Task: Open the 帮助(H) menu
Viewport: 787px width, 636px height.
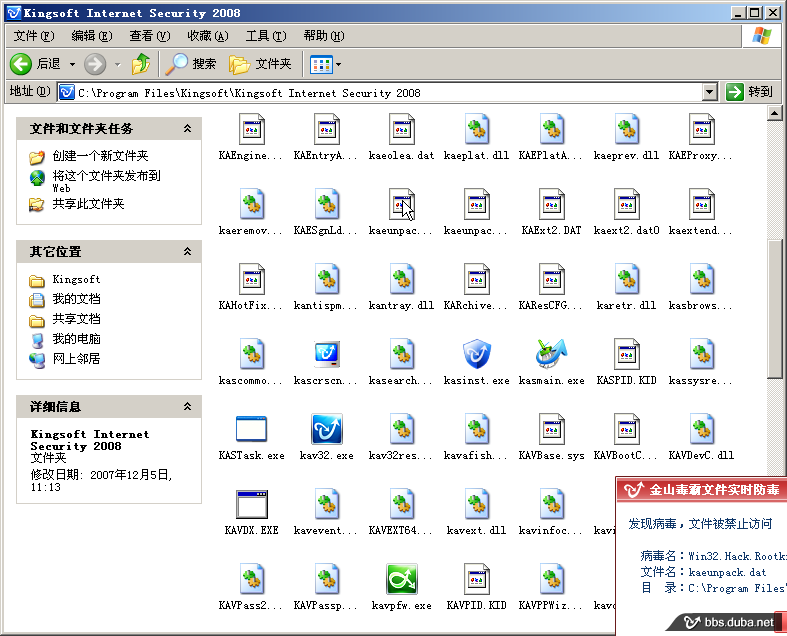Action: 324,36
